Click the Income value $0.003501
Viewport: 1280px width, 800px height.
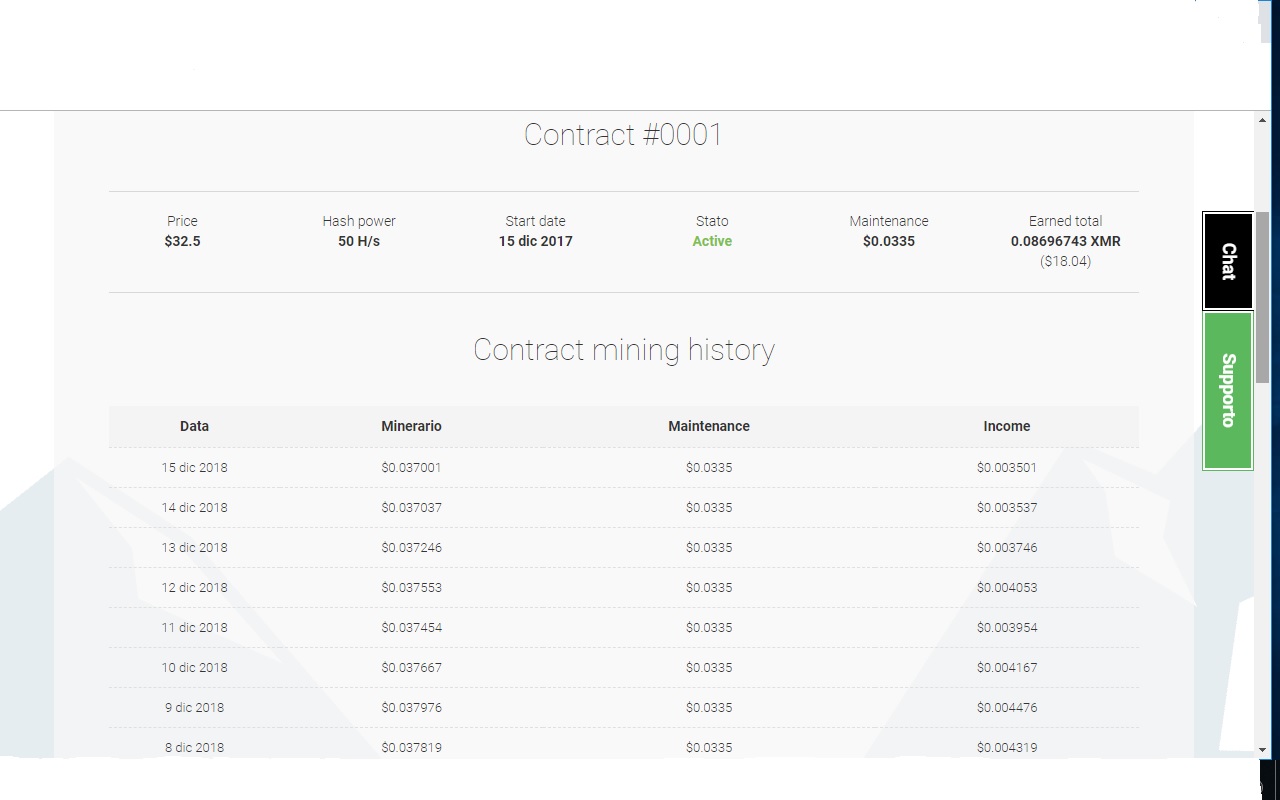1007,467
